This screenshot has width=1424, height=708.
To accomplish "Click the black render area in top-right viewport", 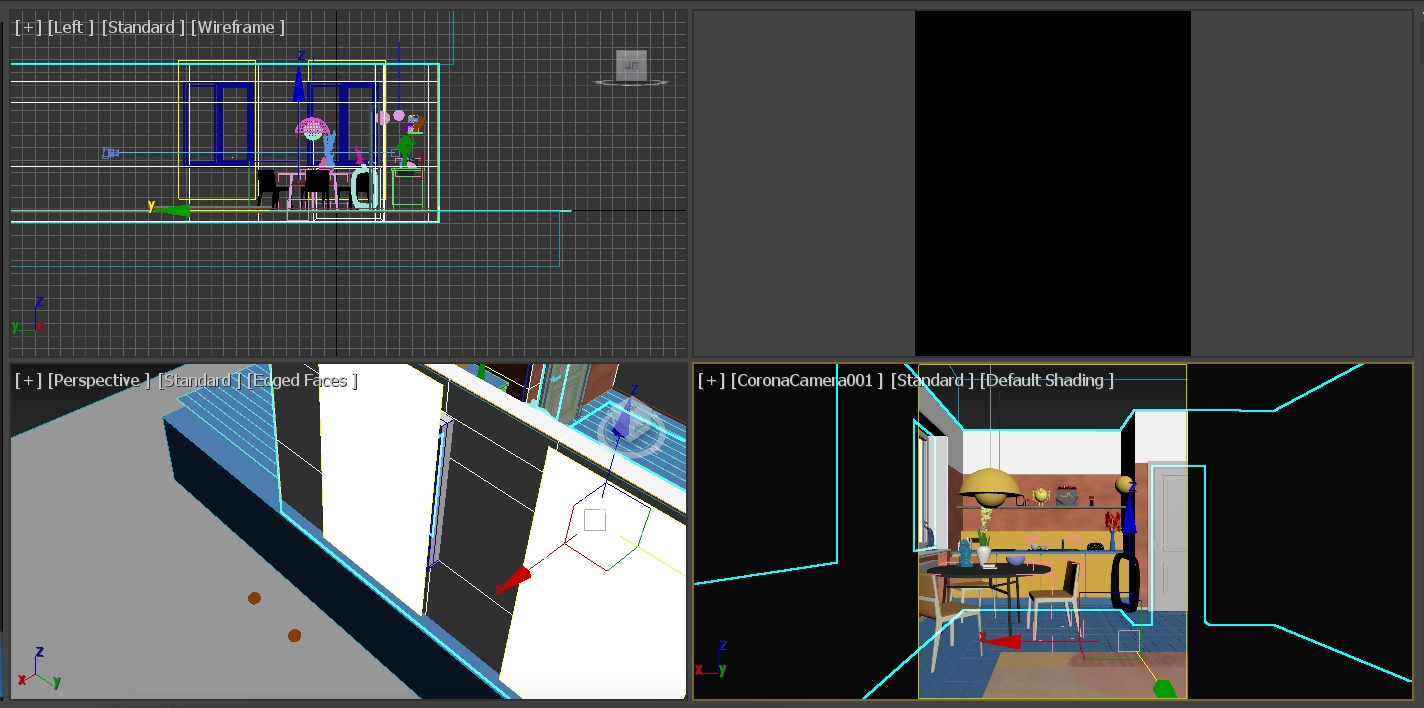I will click(1052, 183).
